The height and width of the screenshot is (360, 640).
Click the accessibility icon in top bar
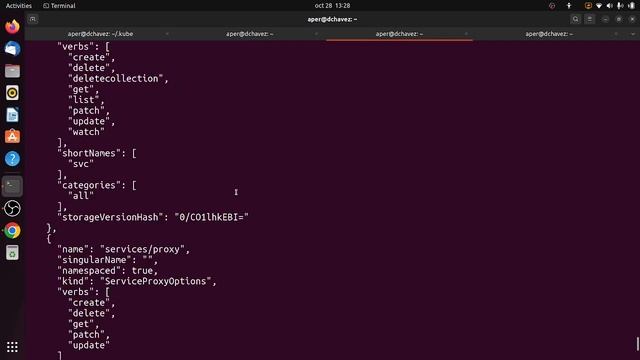coord(569,6)
